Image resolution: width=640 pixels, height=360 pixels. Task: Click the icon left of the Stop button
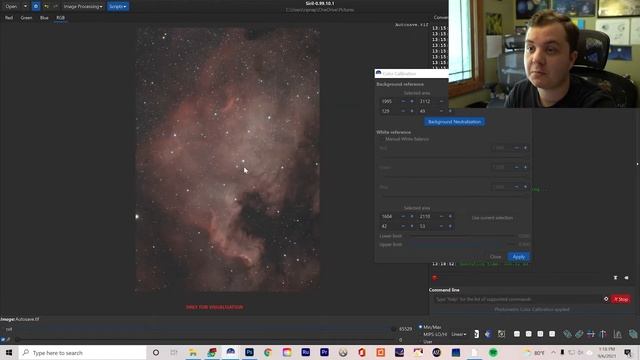[606, 299]
